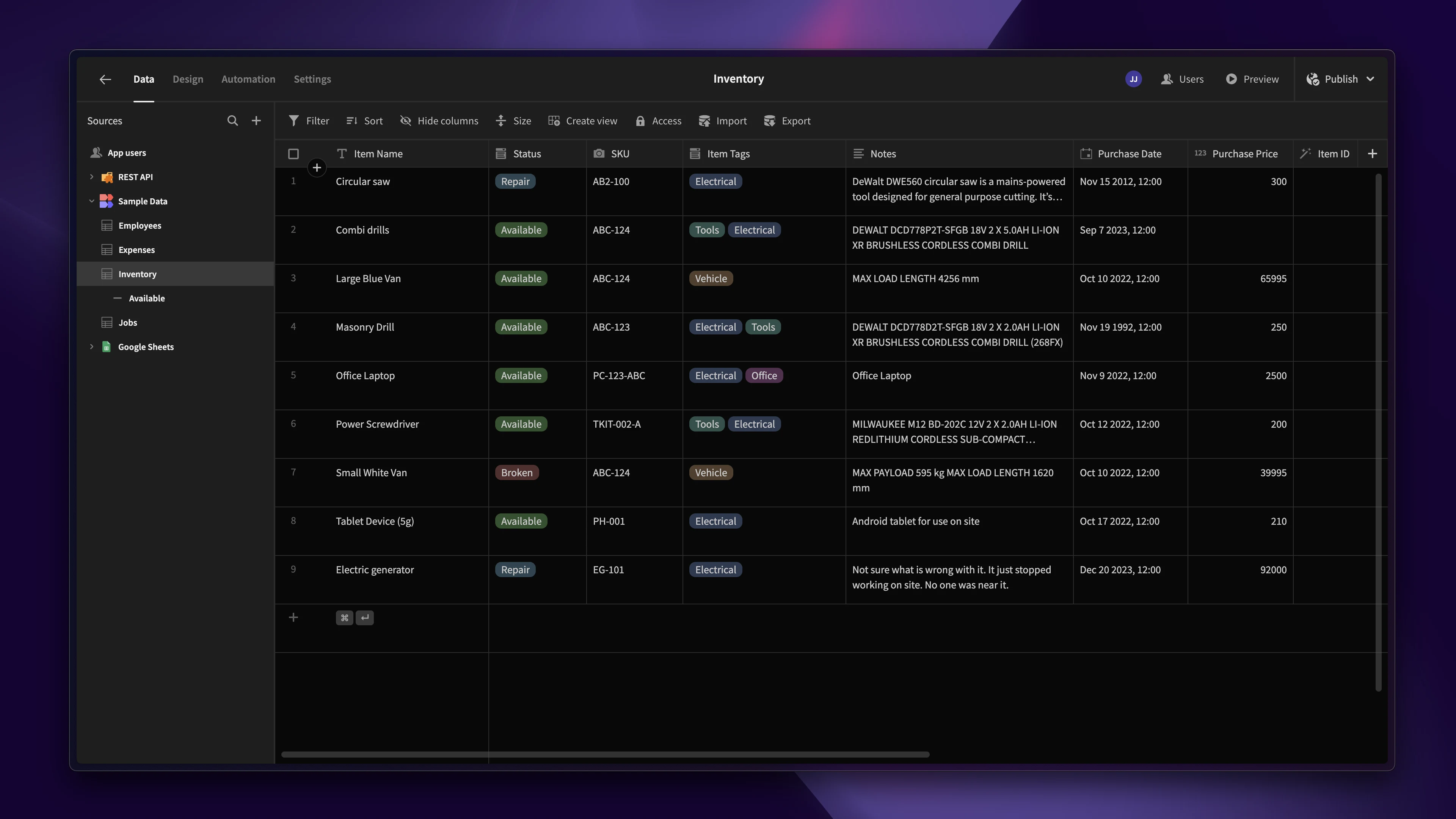Open the Users panel
The image size is (1456, 819).
1183,79
